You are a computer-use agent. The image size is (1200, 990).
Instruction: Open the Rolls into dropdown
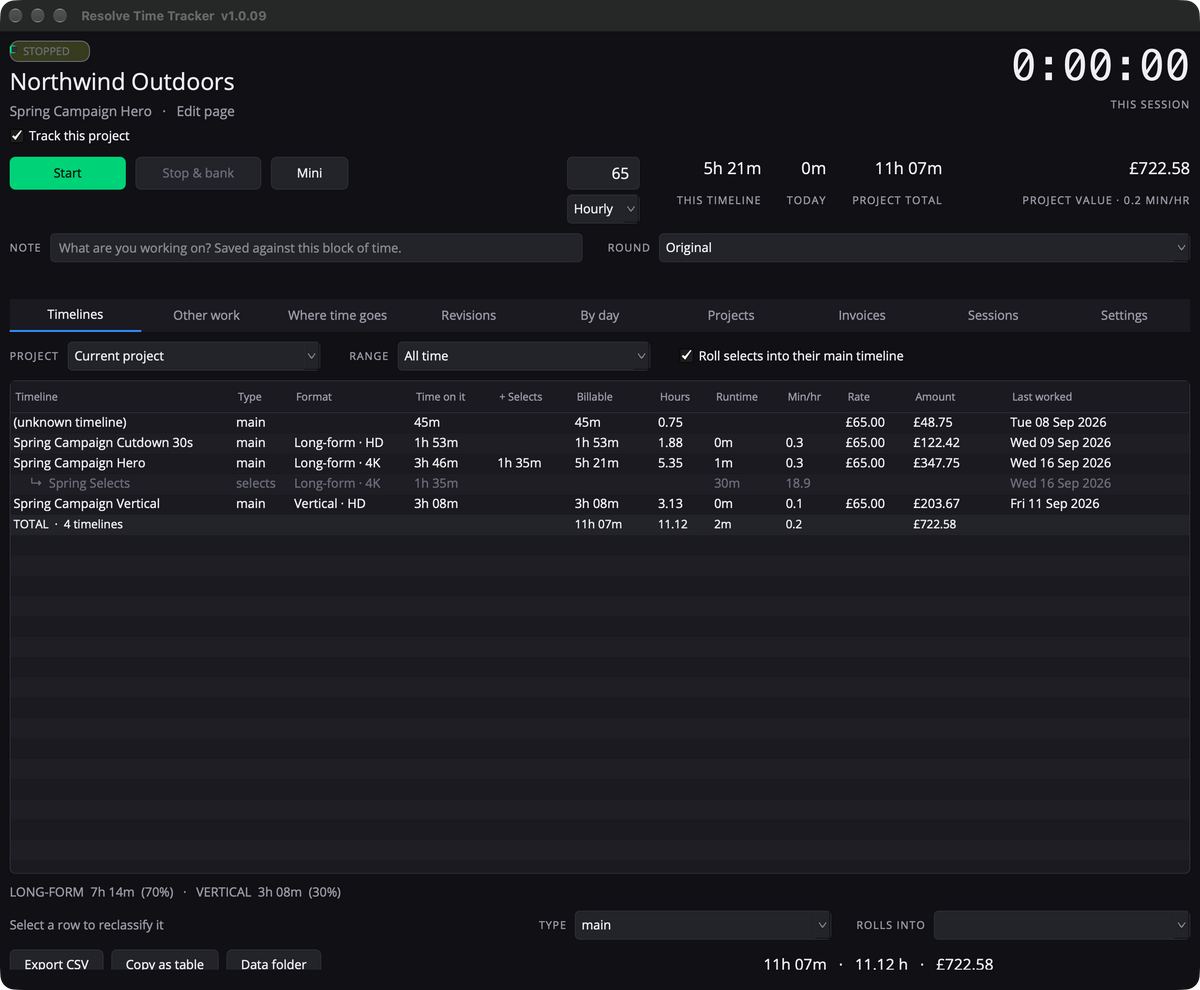tap(1062, 925)
